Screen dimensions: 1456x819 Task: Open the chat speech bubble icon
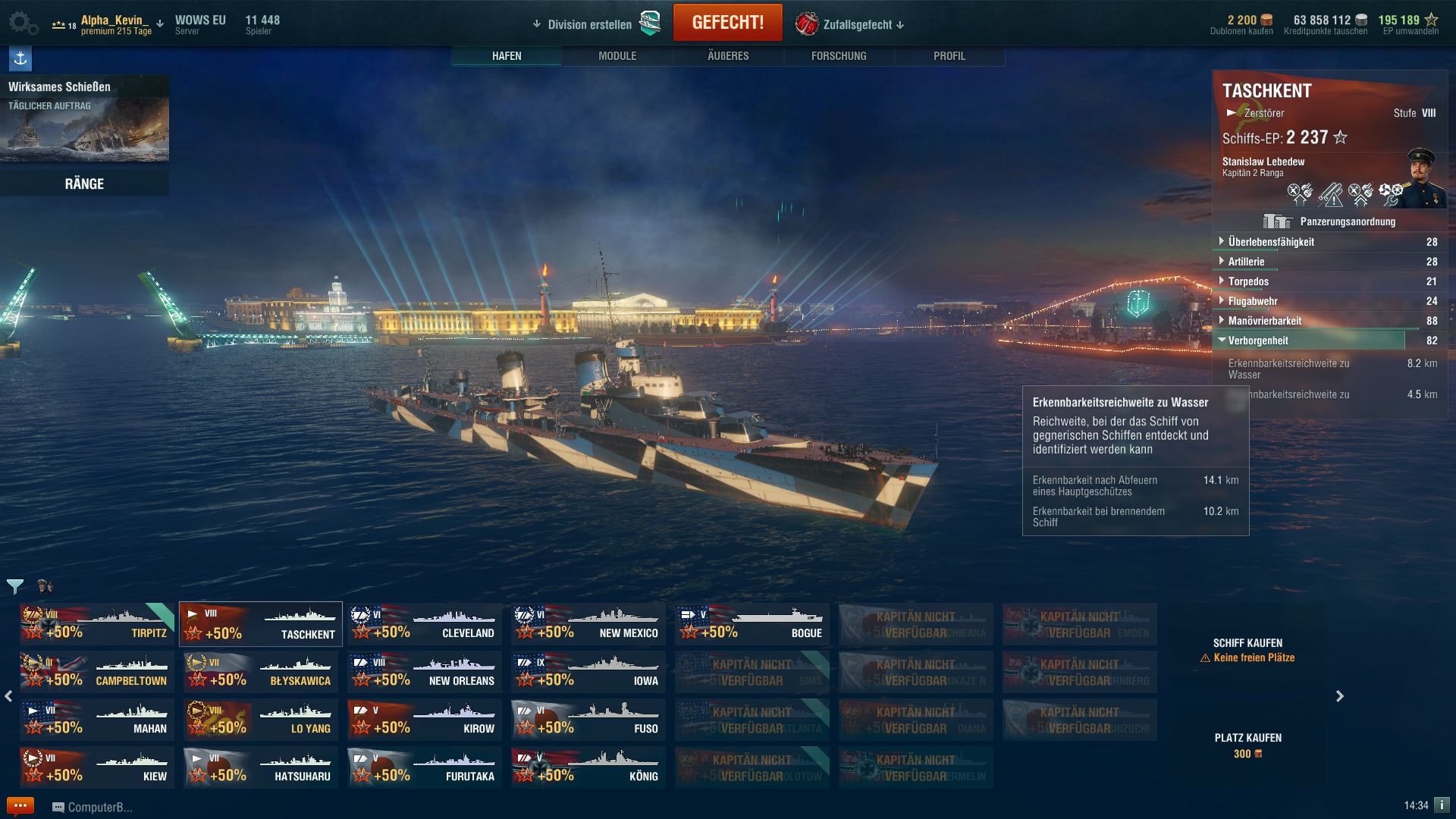coord(20,806)
